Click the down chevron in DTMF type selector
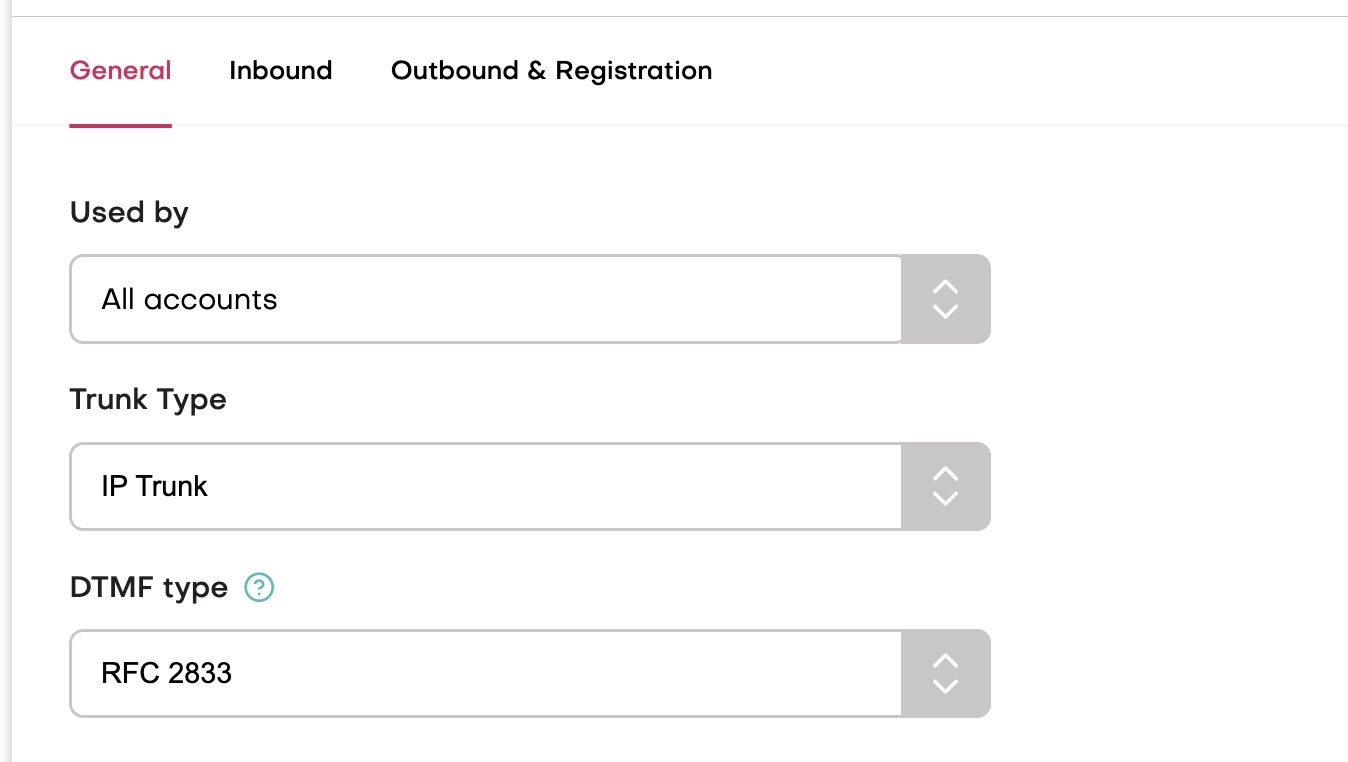Screen dimensions: 1348x762 [945, 685]
